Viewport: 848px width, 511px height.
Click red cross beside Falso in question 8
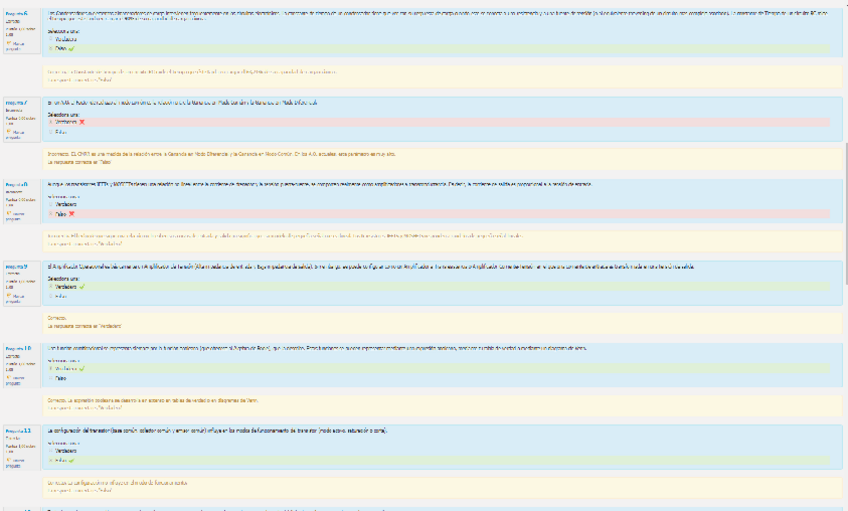(x=71, y=214)
